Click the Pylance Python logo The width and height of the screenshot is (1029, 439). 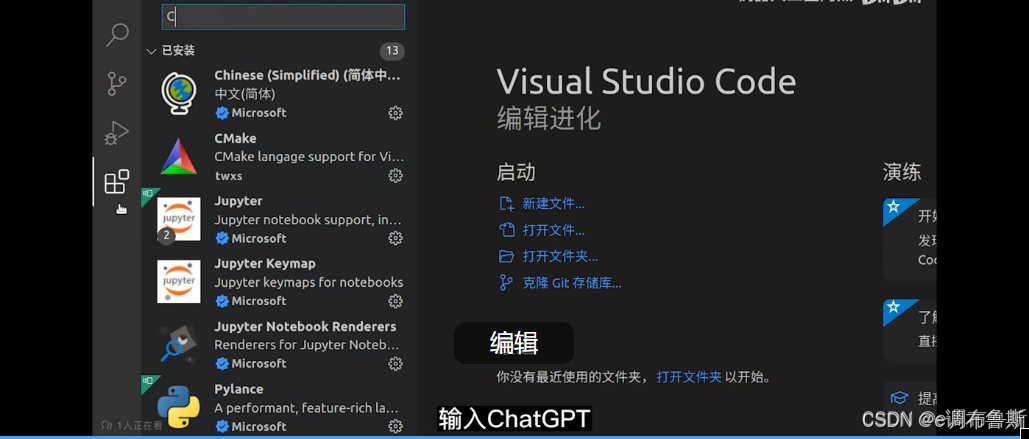[178, 407]
